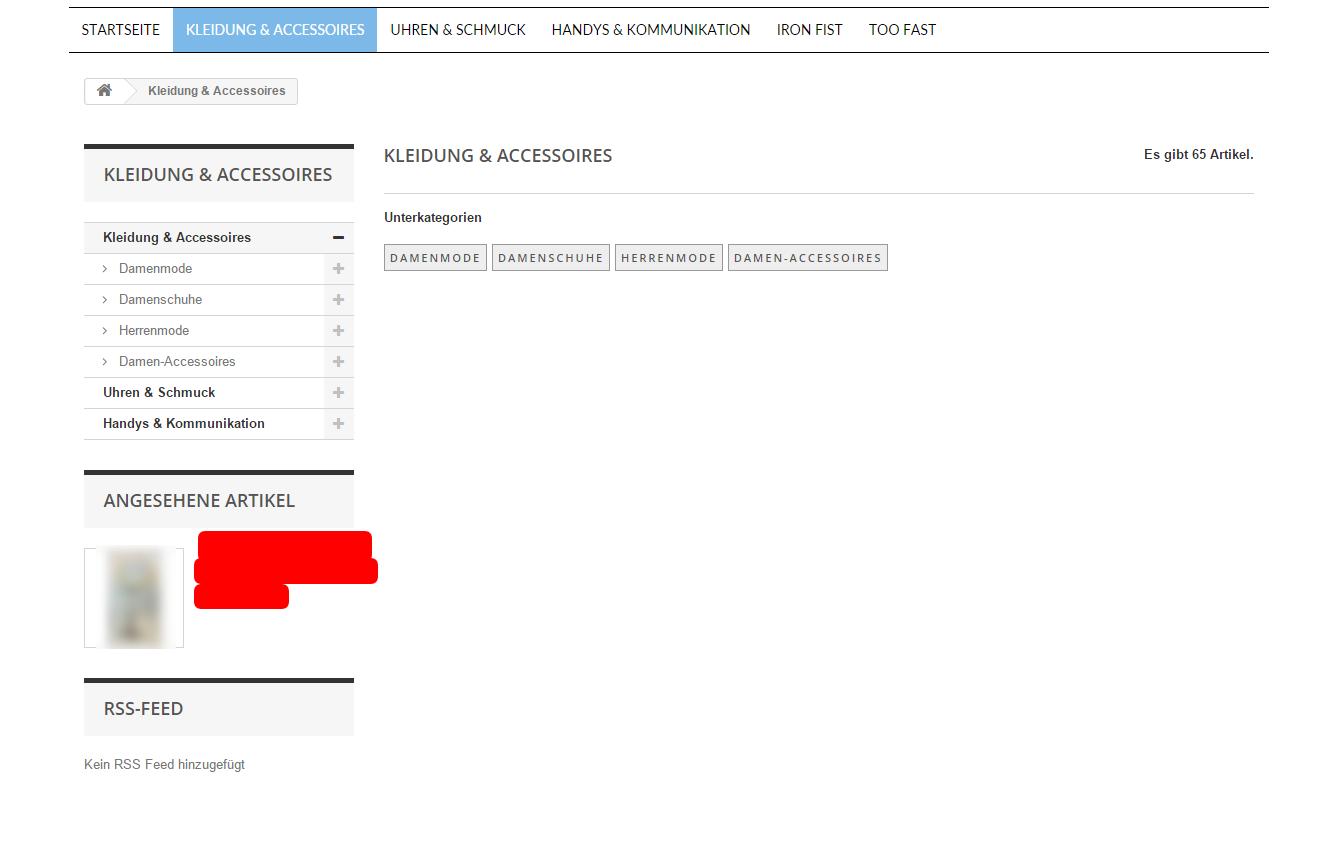Open the Startseite menu item

[x=121, y=30]
